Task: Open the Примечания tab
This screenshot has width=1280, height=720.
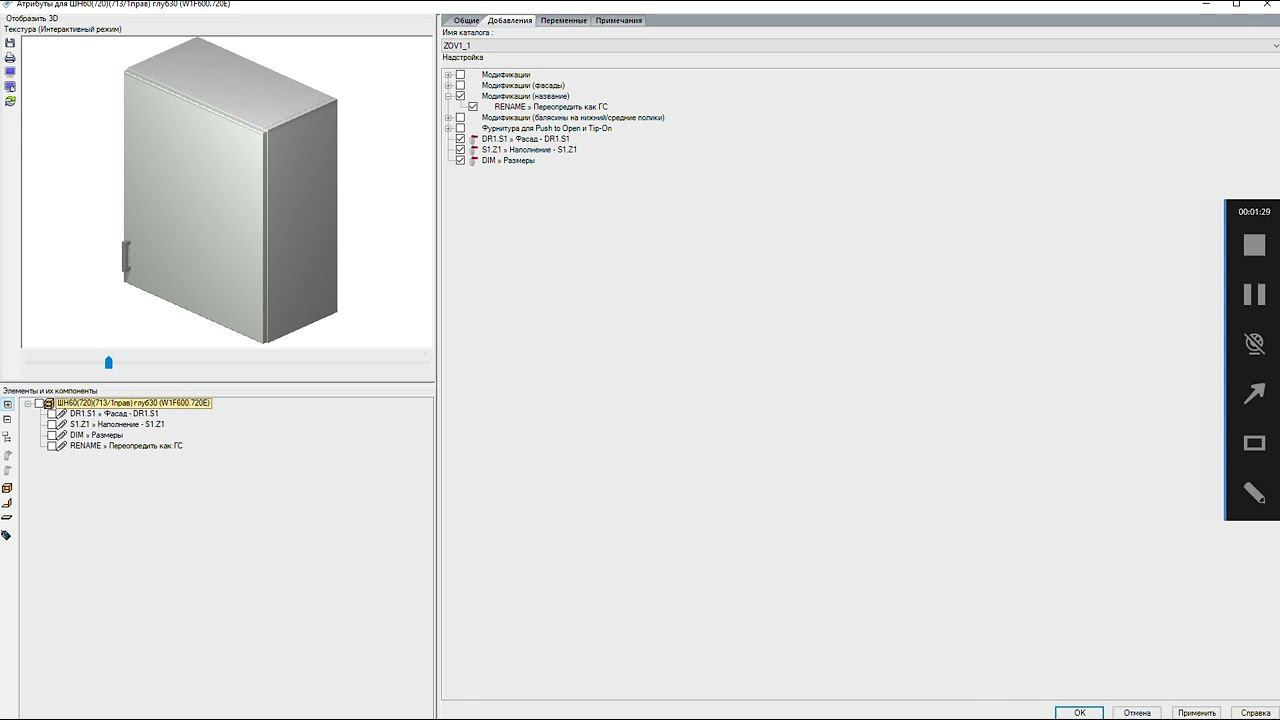Action: coord(619,20)
